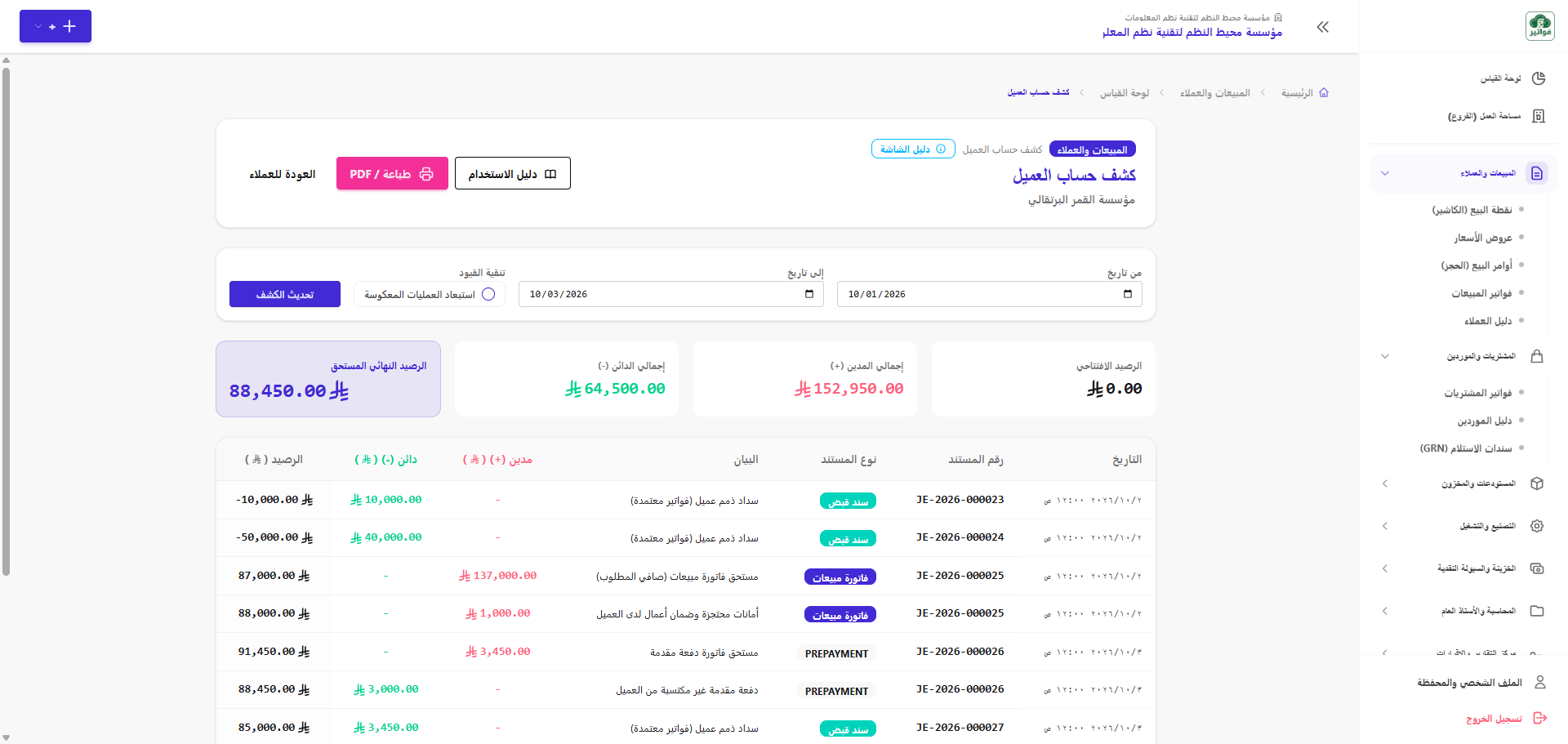Click the sales and customers breadcrumb link
This screenshot has height=744, width=1568.
1215,93
